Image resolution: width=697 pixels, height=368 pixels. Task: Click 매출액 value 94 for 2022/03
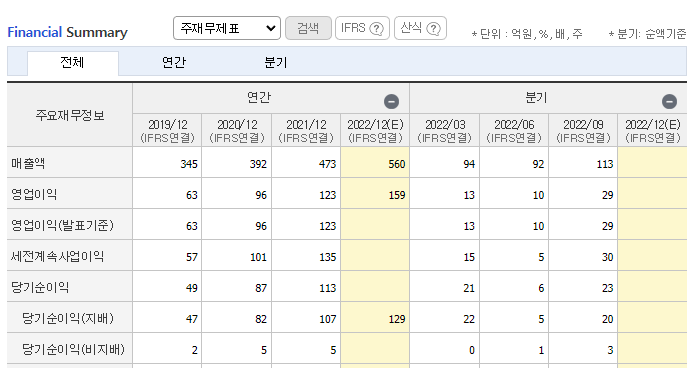[x=469, y=164]
